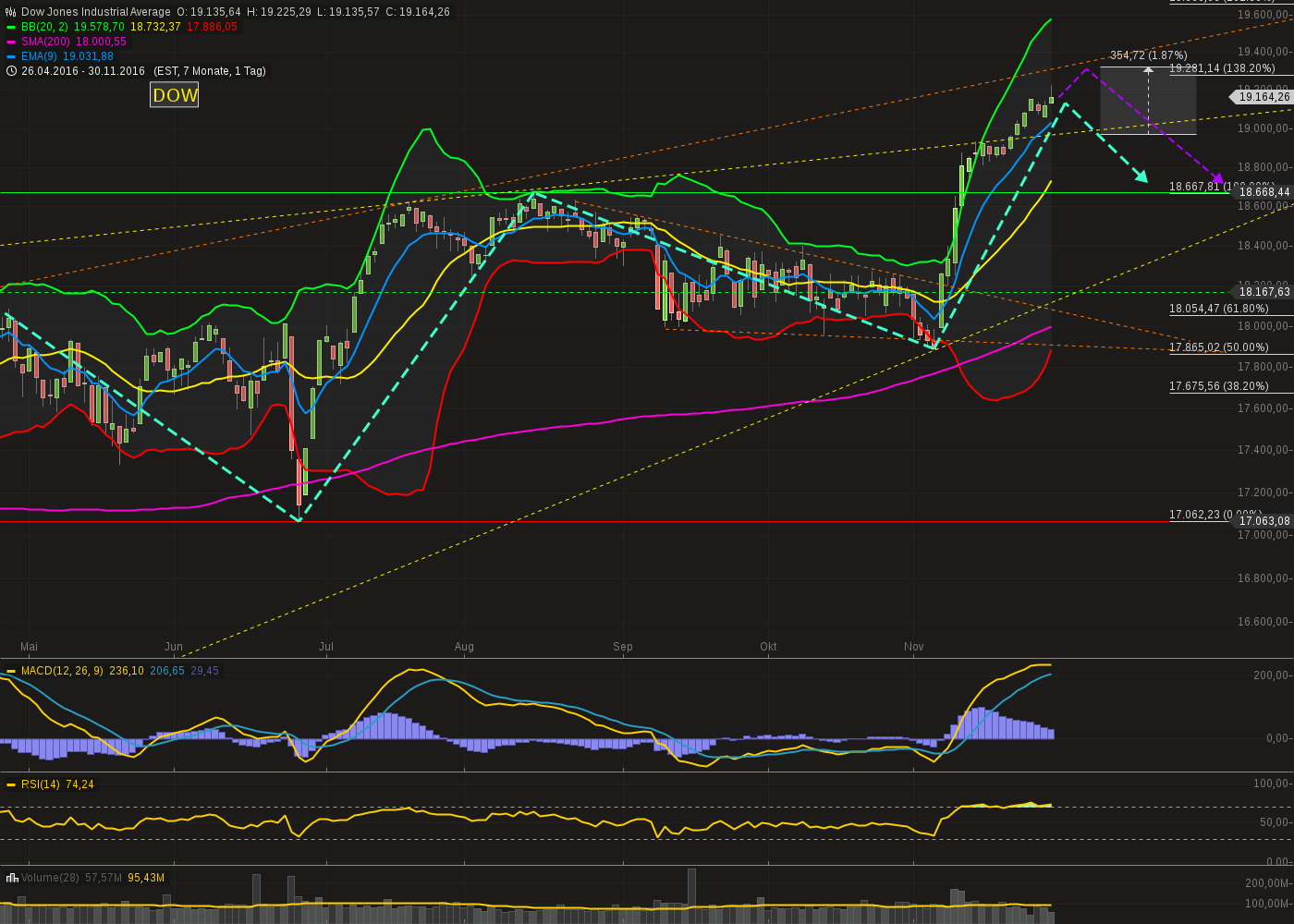Click the open value O: 19.135,64
The width and height of the screenshot is (1294, 924).
pos(209,12)
